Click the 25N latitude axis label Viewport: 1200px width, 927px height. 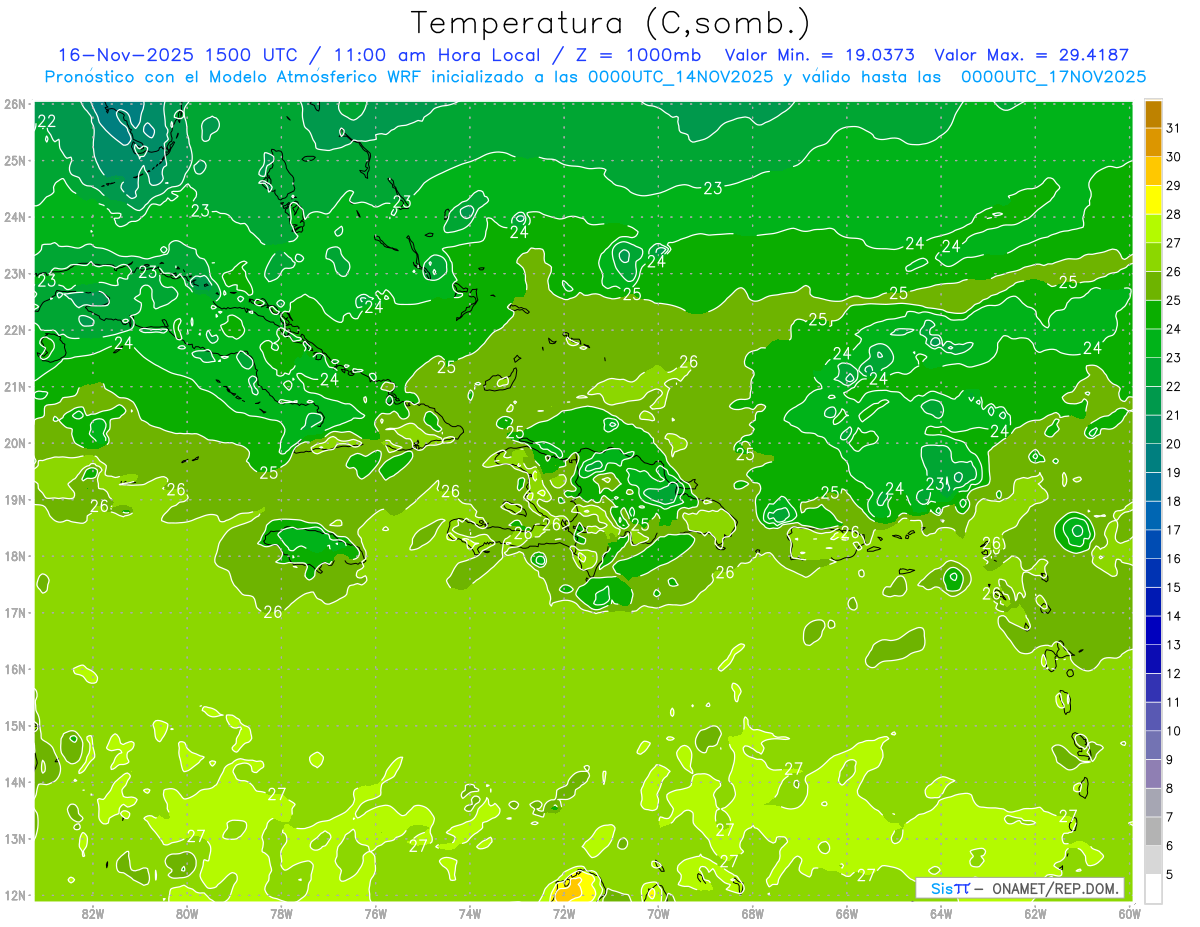14,160
